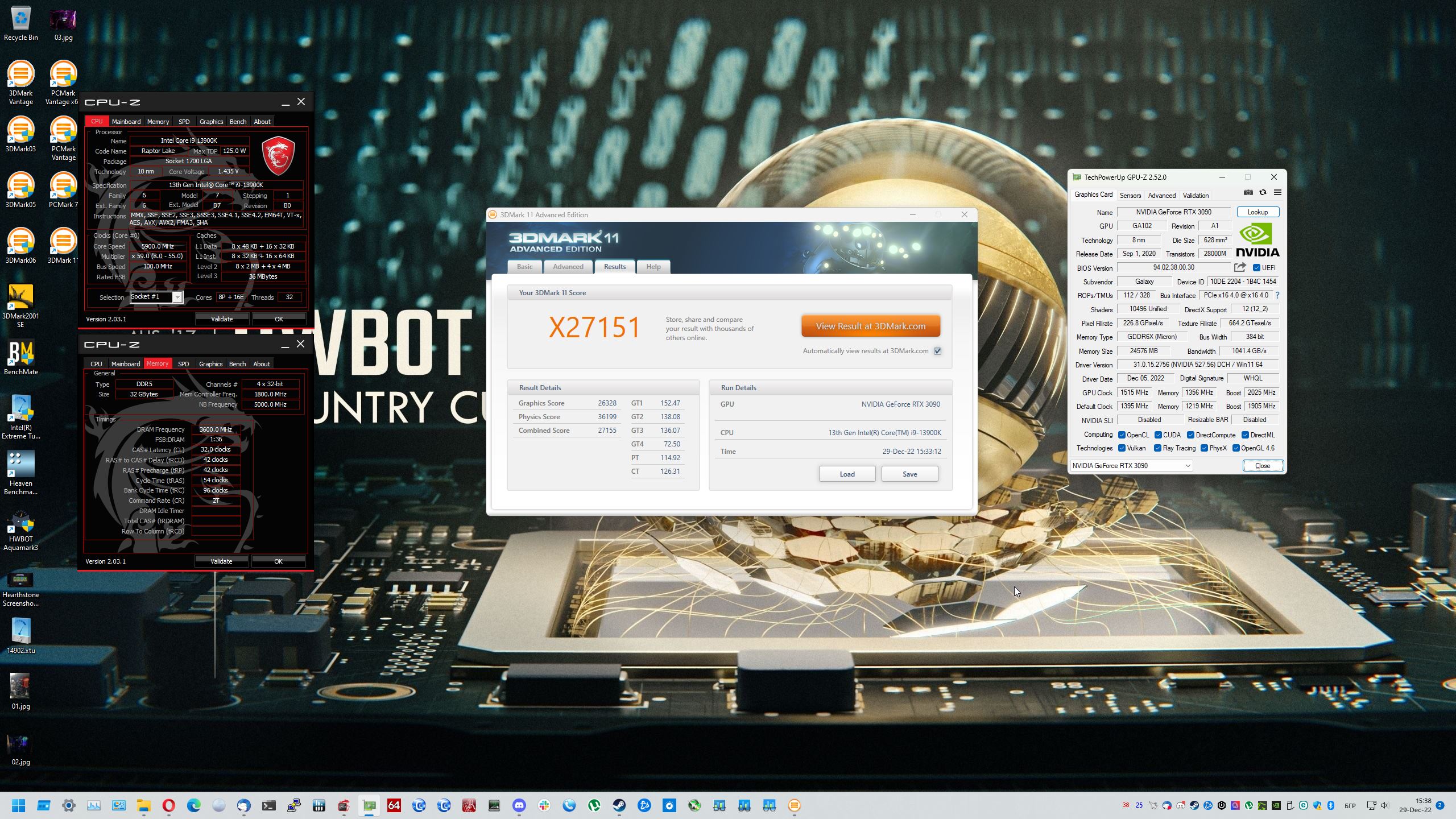Select the Hearthstone Screenshot desktop file
The height and width of the screenshot is (819, 1456).
point(21,589)
